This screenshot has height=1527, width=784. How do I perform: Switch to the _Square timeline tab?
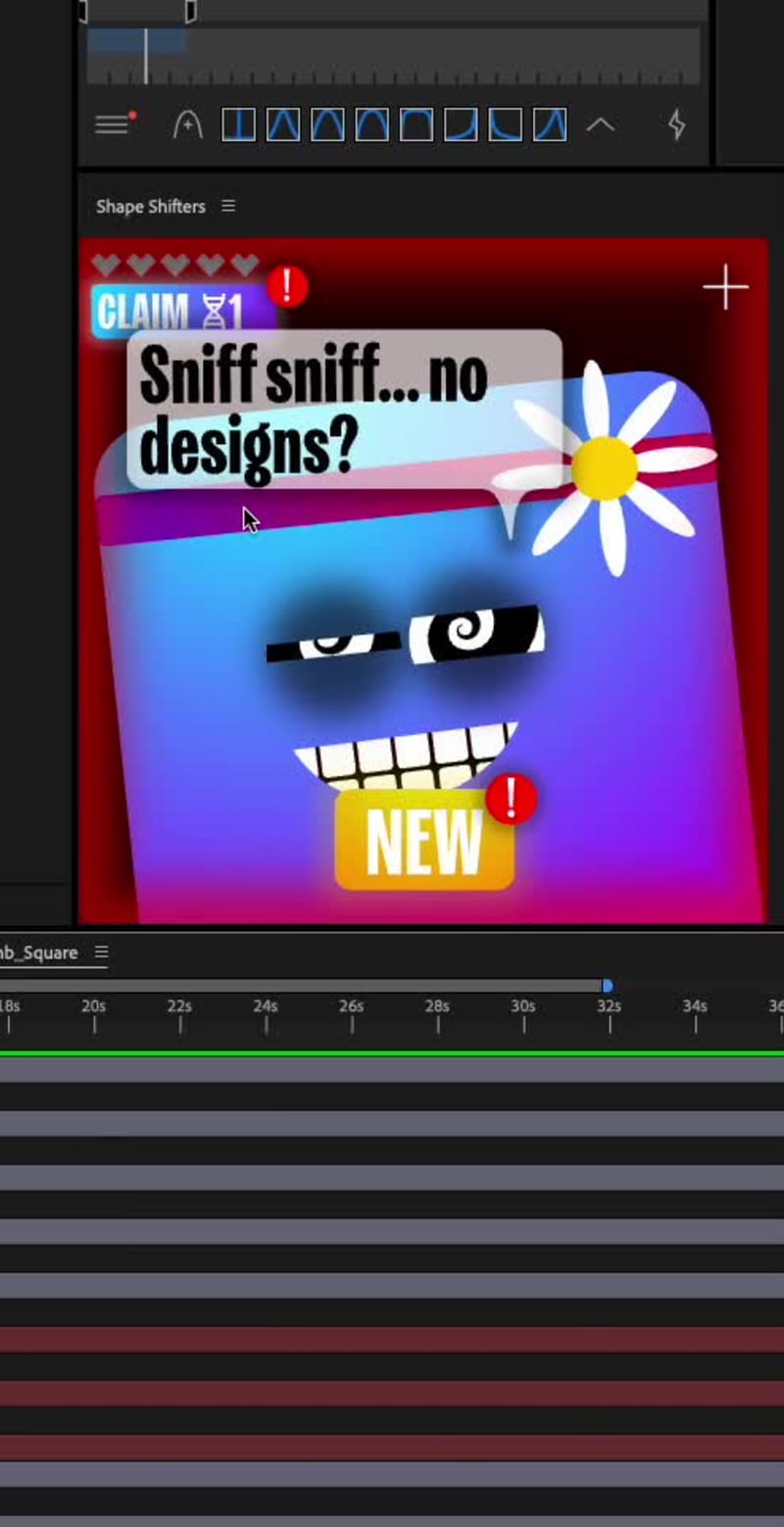(39, 952)
